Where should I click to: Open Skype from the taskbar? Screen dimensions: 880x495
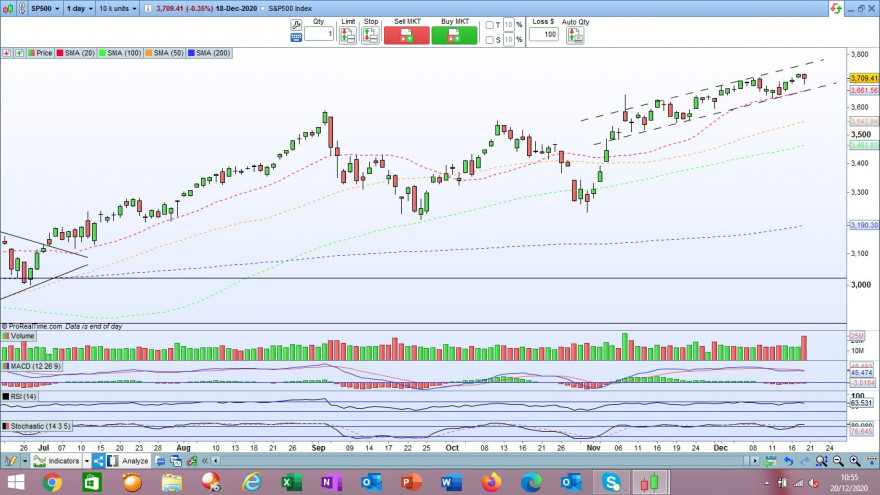coord(611,483)
